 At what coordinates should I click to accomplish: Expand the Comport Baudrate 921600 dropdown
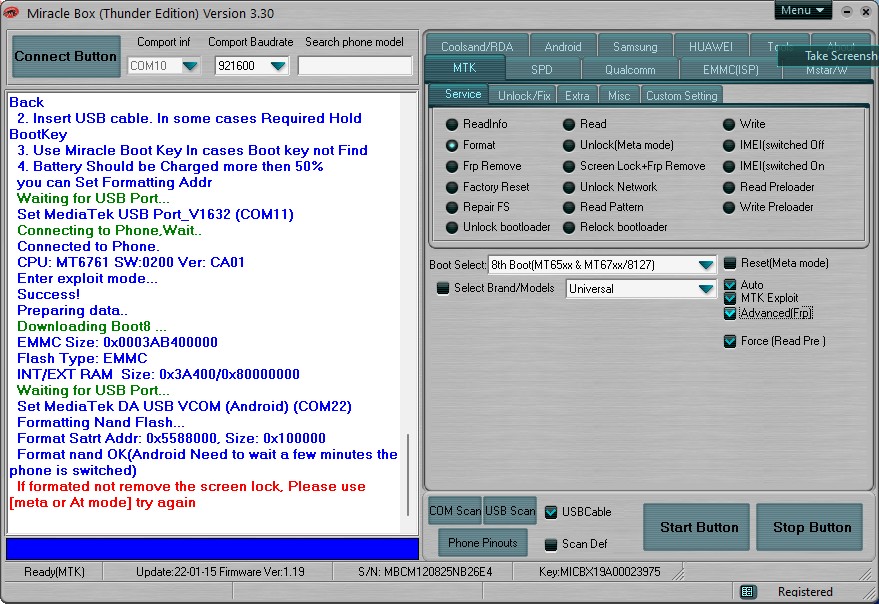(x=278, y=66)
